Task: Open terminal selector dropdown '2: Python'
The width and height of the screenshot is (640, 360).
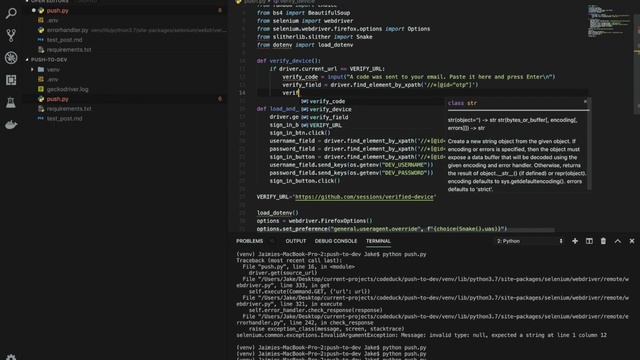Action: tap(529, 241)
